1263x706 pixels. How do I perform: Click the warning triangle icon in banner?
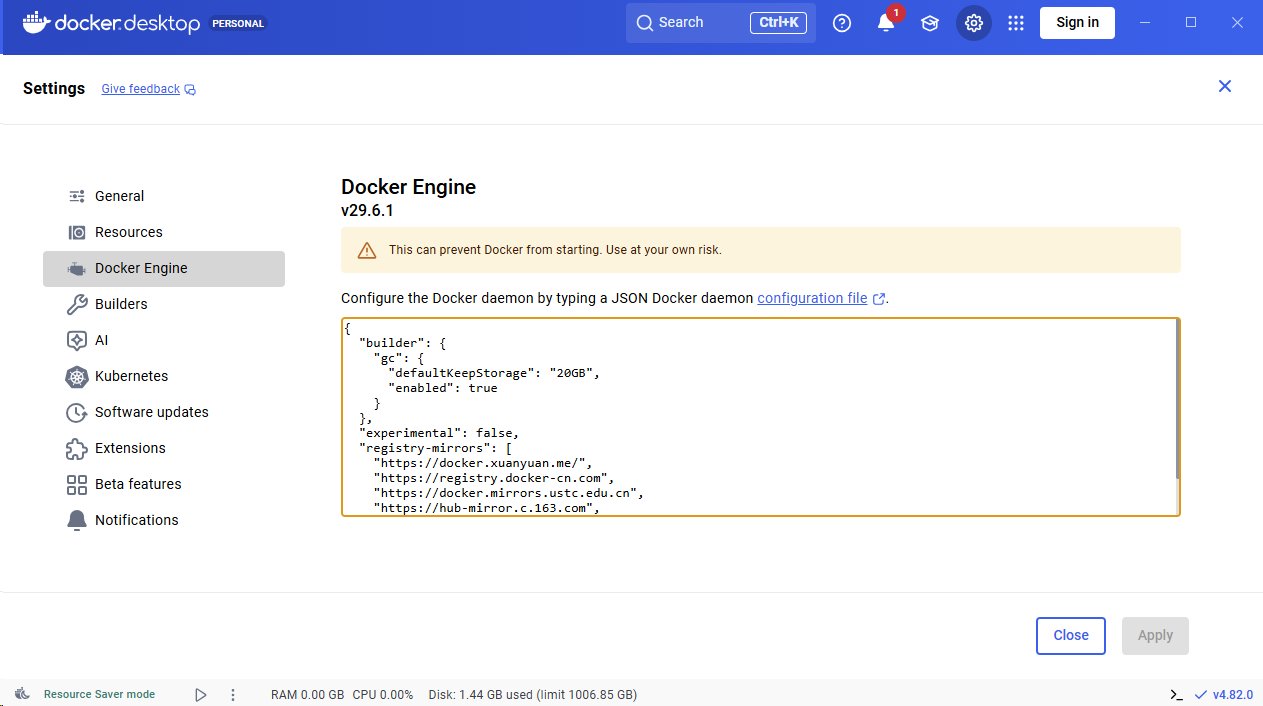pos(367,250)
